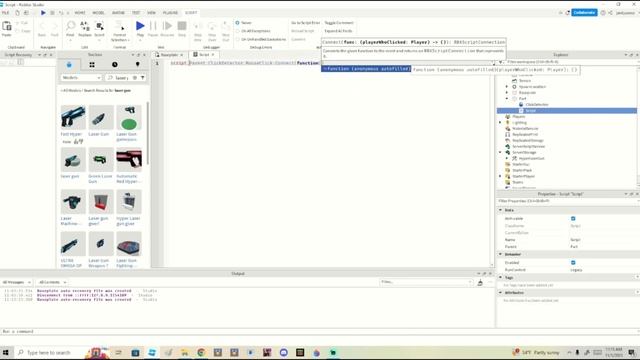Image resolution: width=640 pixels, height=360 pixels.
Task: Open the TEST ribbon tab
Action: [x=136, y=13]
